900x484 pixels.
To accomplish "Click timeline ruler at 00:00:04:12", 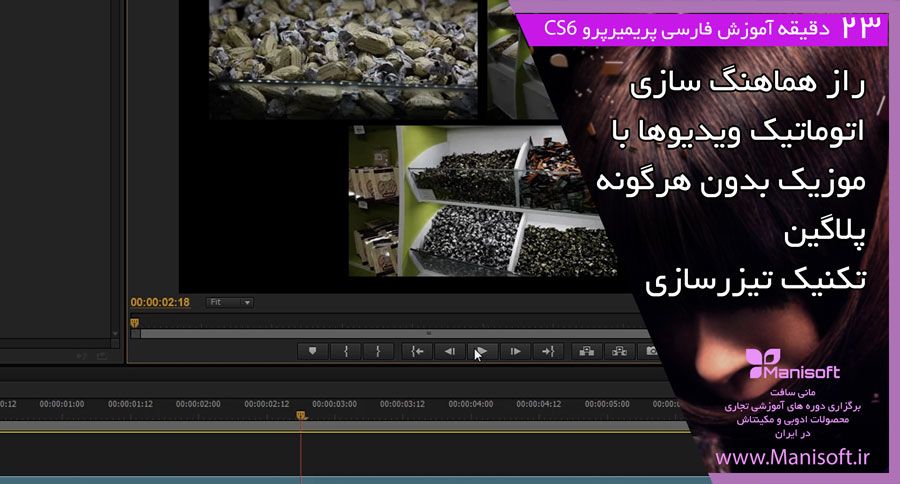I will [538, 404].
